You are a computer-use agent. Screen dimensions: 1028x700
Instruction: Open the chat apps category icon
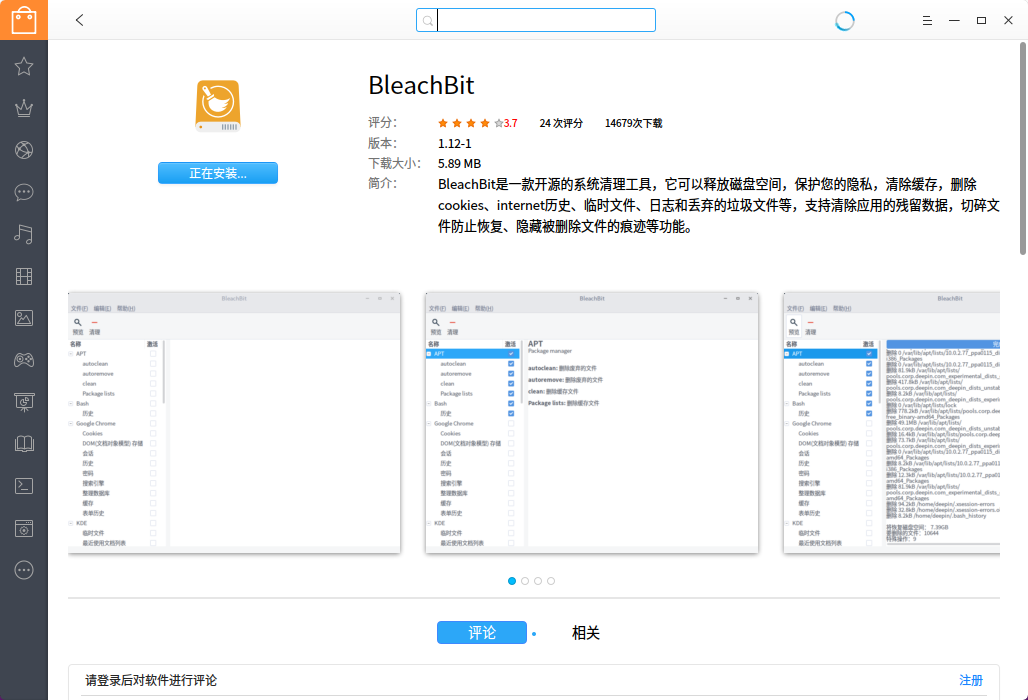pos(24,192)
